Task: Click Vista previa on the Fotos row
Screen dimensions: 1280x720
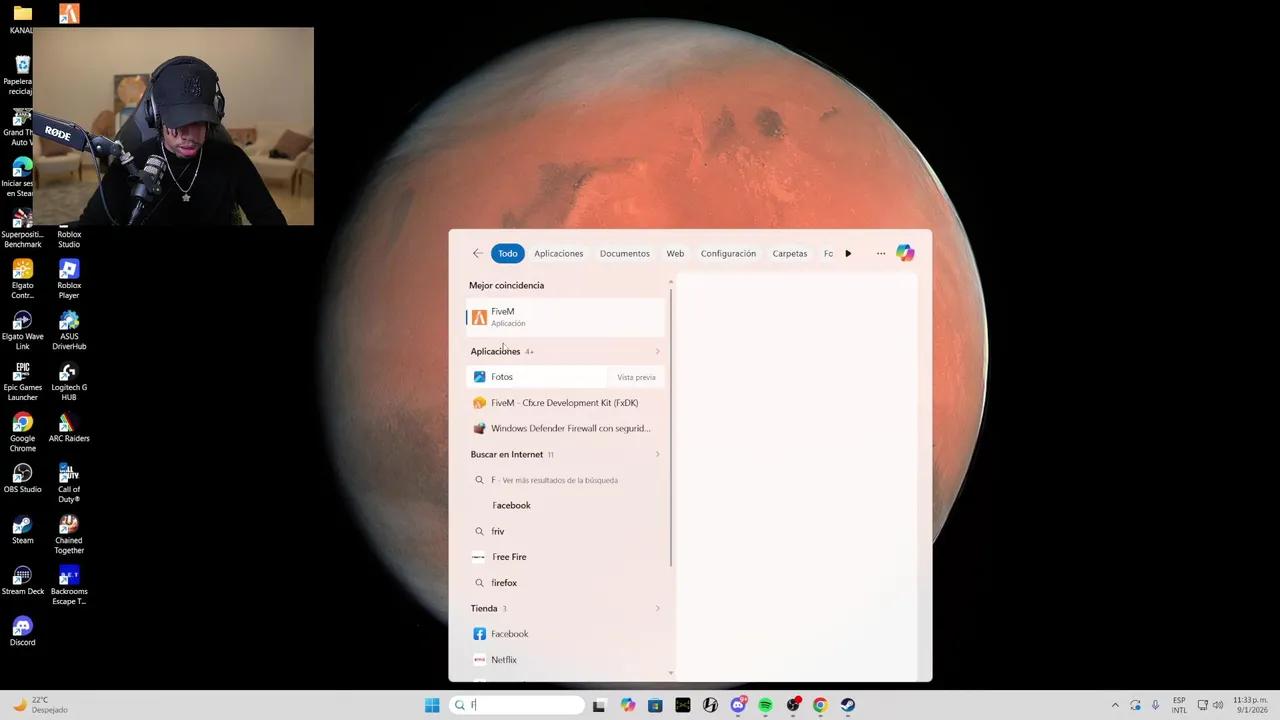Action: [x=636, y=377]
